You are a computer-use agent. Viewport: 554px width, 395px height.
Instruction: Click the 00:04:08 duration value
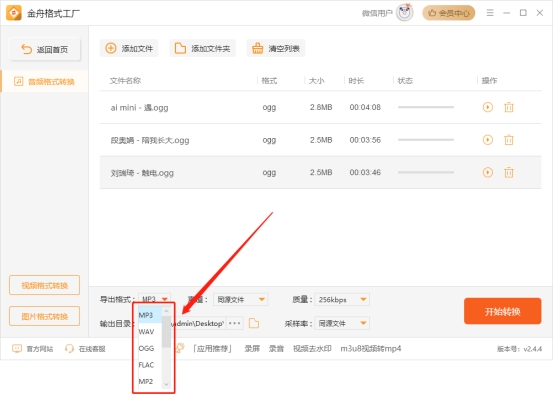pos(365,107)
